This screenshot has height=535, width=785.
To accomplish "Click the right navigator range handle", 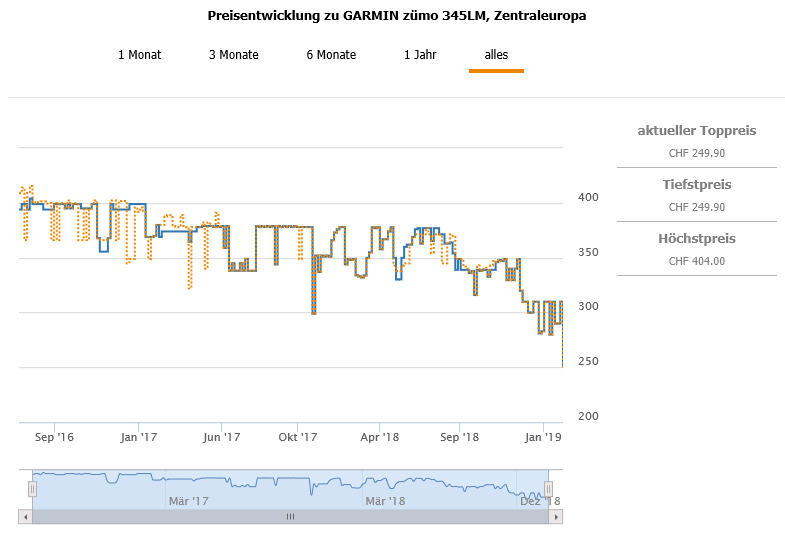I will [548, 489].
